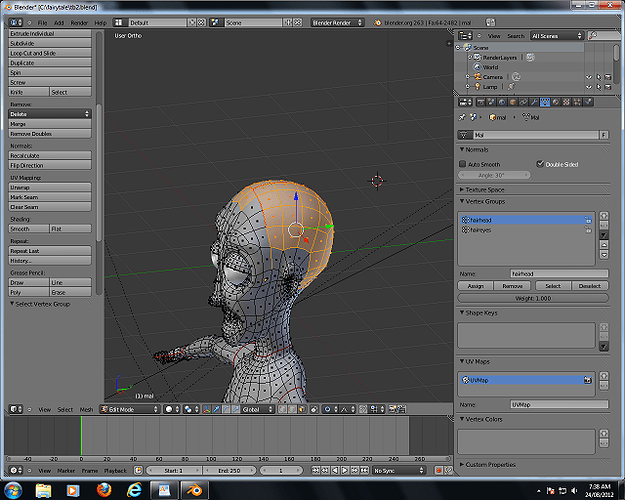
Task: Click the OpenGL render animation icon
Action: (402, 409)
